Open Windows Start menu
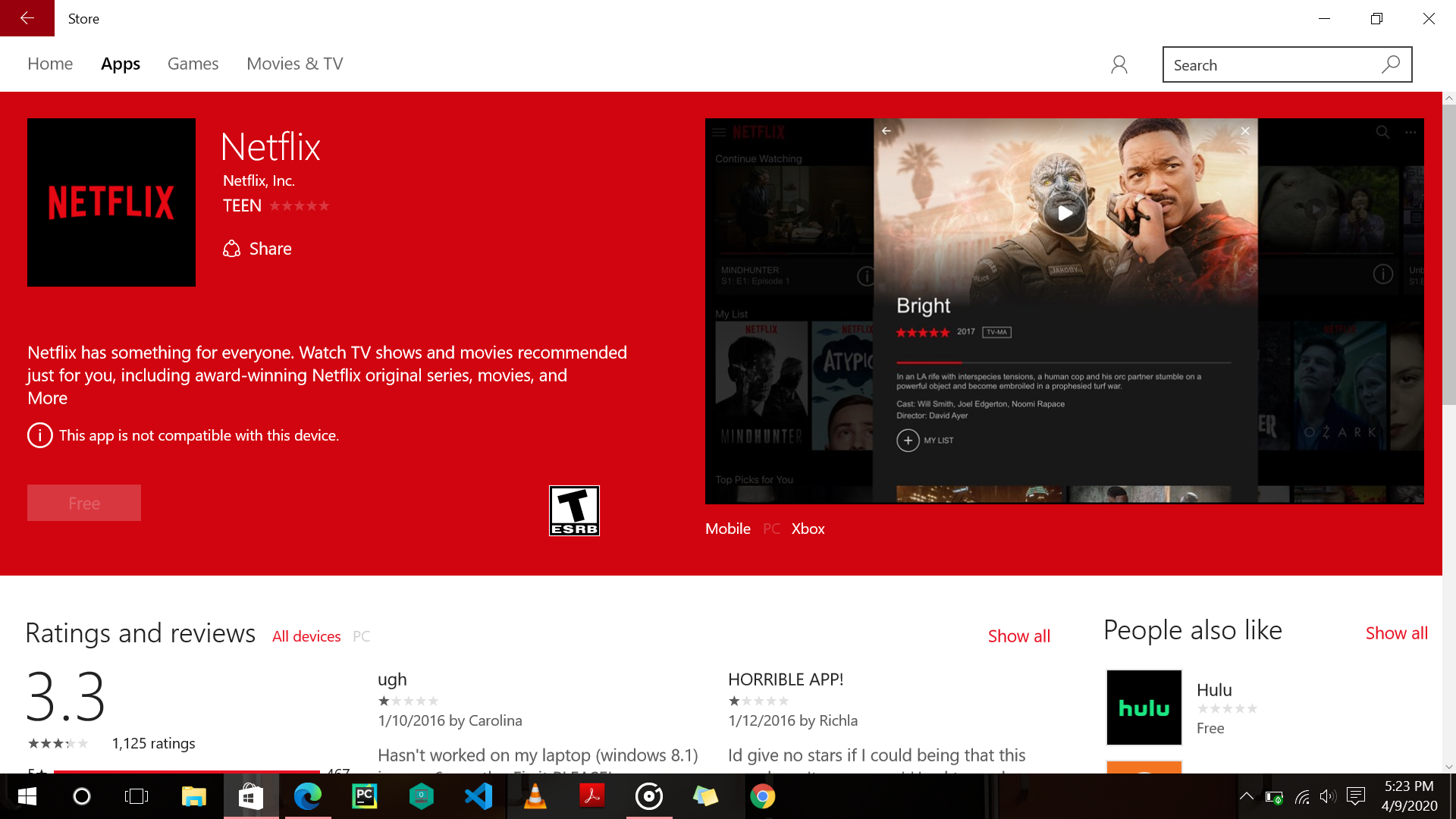Viewport: 1456px width, 819px height. coord(27,796)
